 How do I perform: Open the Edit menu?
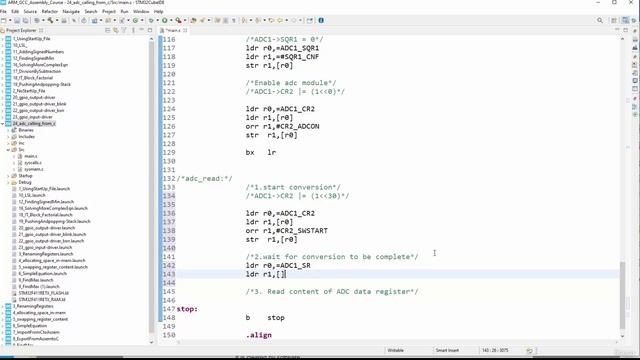15,11
